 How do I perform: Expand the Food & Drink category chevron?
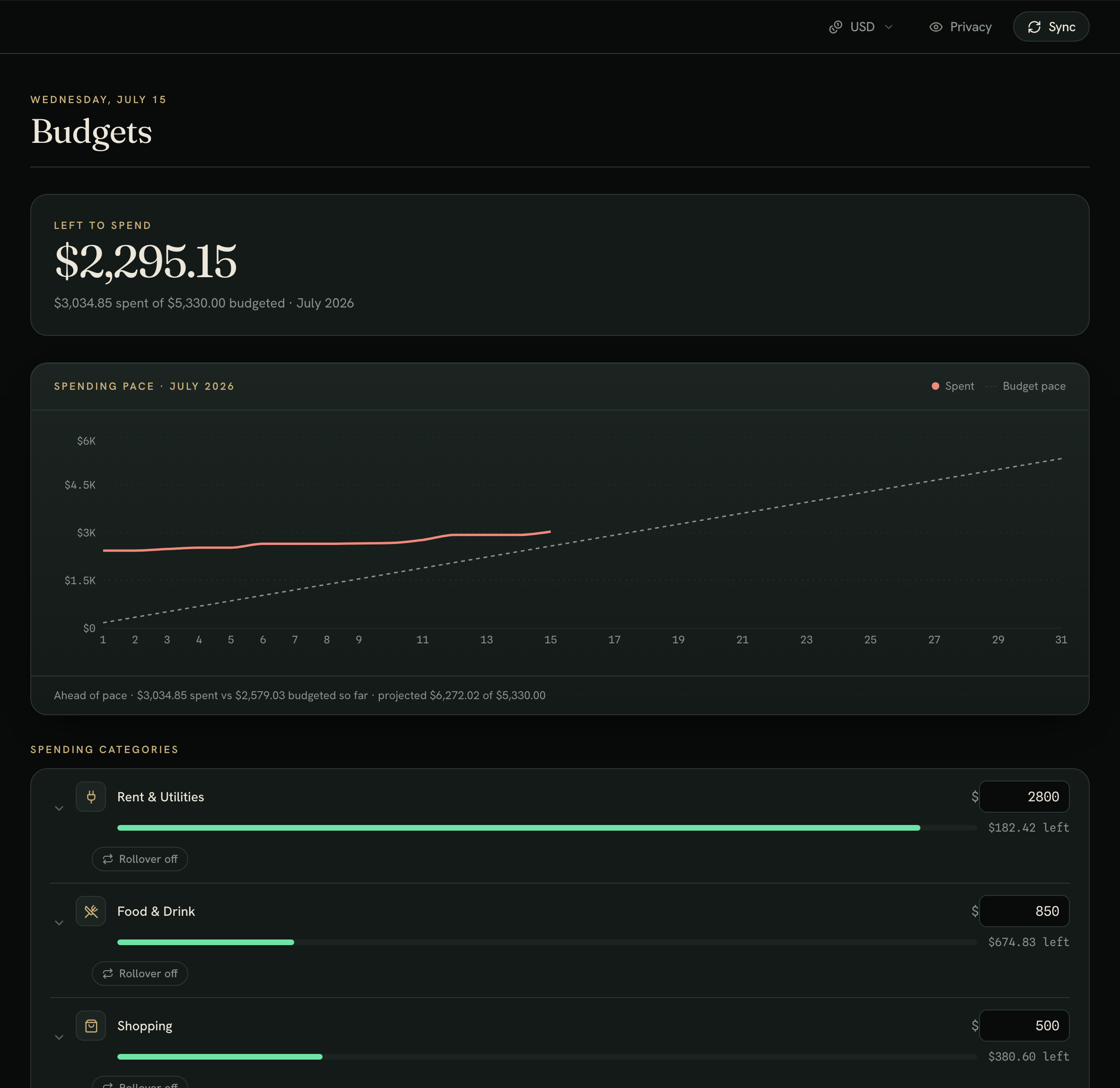pyautogui.click(x=59, y=922)
